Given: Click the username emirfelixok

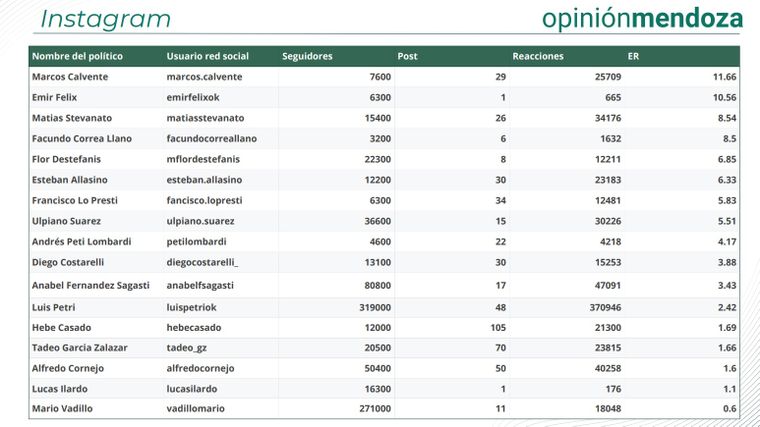Looking at the screenshot, I should pos(198,97).
